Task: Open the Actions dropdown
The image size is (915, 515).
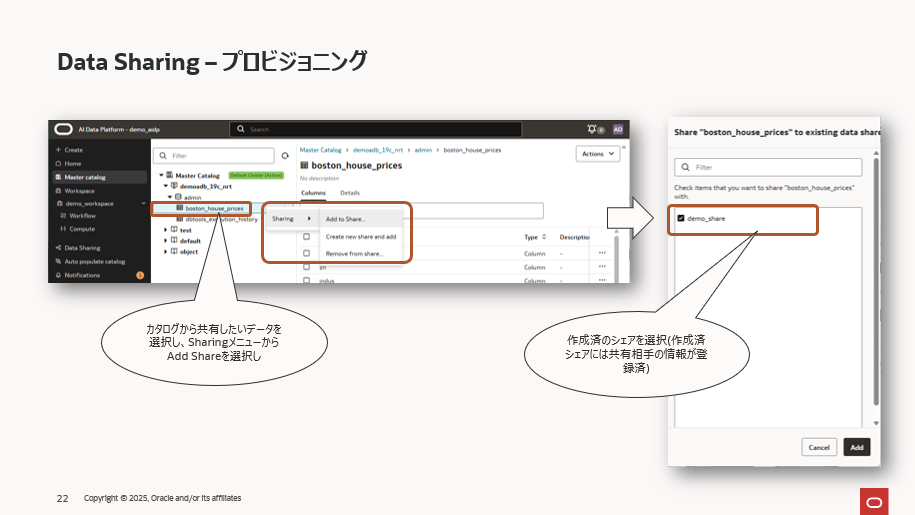Action: click(x=598, y=154)
